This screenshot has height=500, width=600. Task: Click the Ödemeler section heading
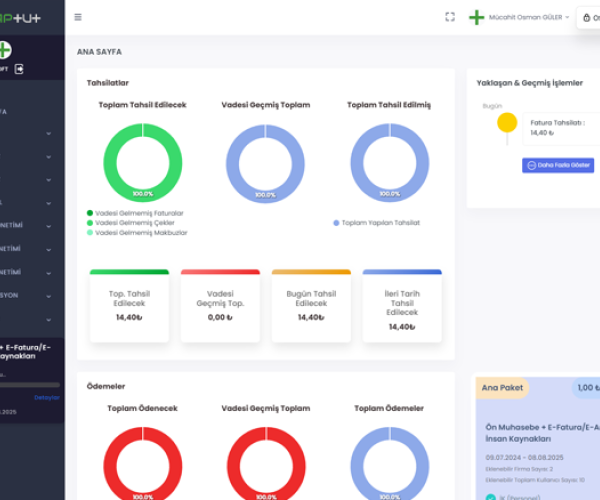(x=106, y=386)
